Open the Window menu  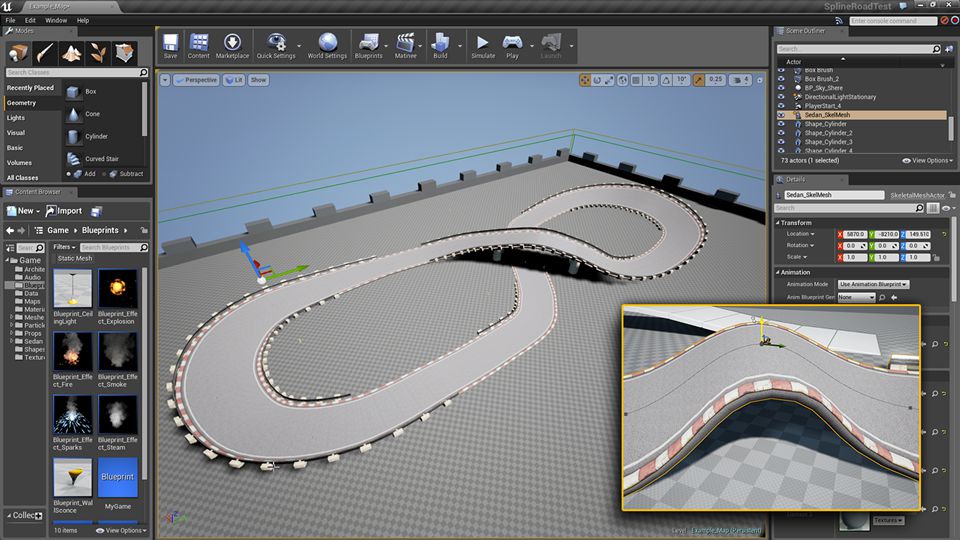point(56,20)
